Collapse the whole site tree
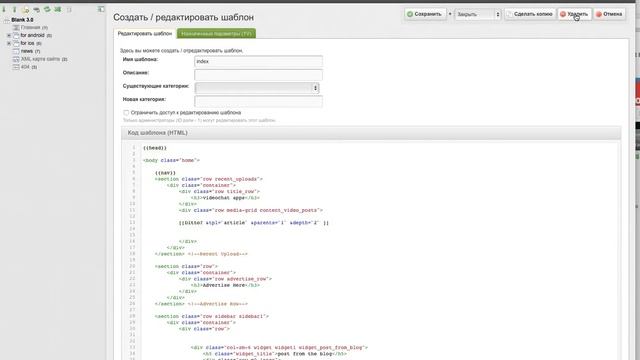Screen dimensions: 640x360 [14, 9]
